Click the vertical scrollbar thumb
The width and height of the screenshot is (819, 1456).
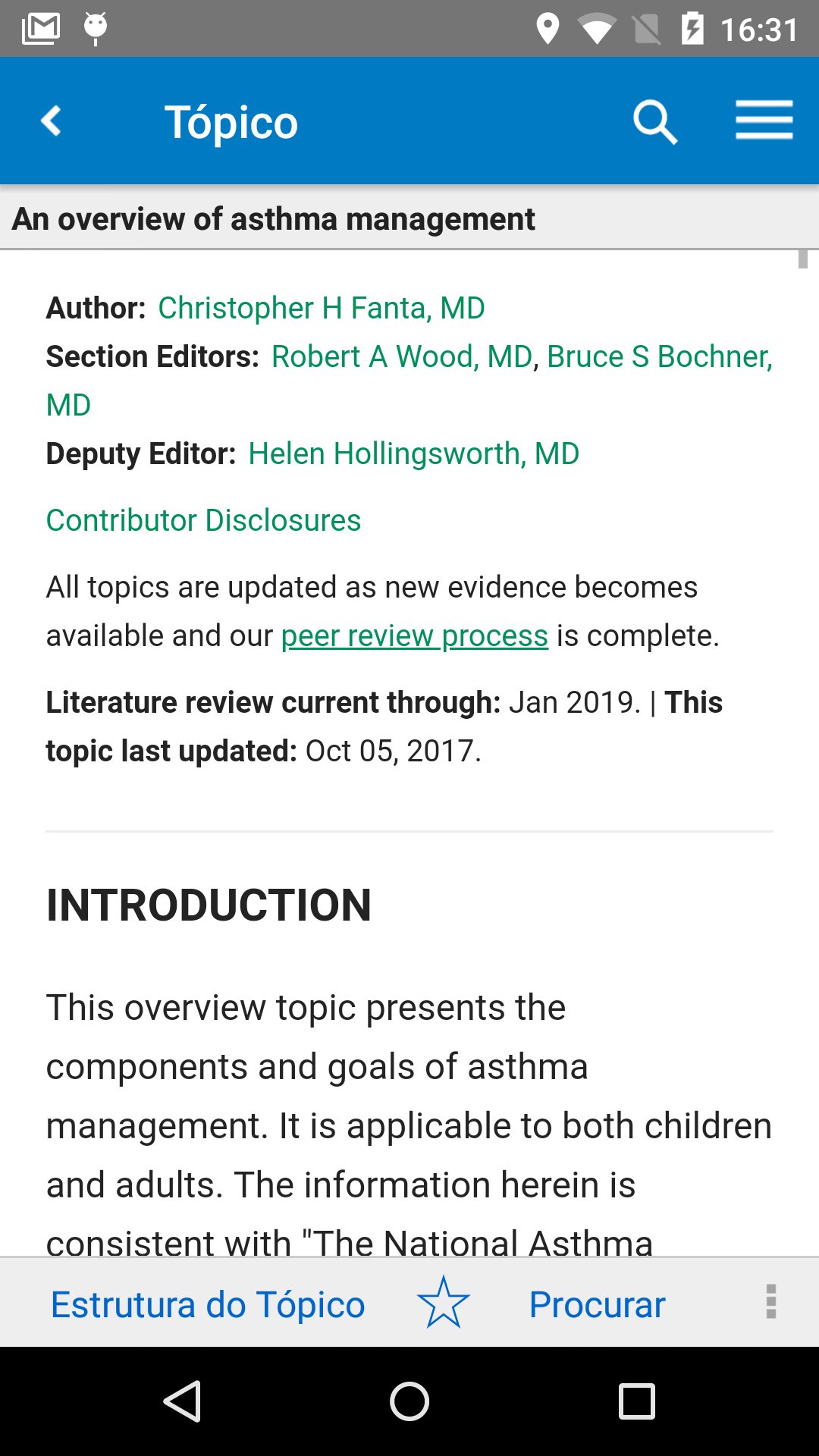[x=802, y=259]
